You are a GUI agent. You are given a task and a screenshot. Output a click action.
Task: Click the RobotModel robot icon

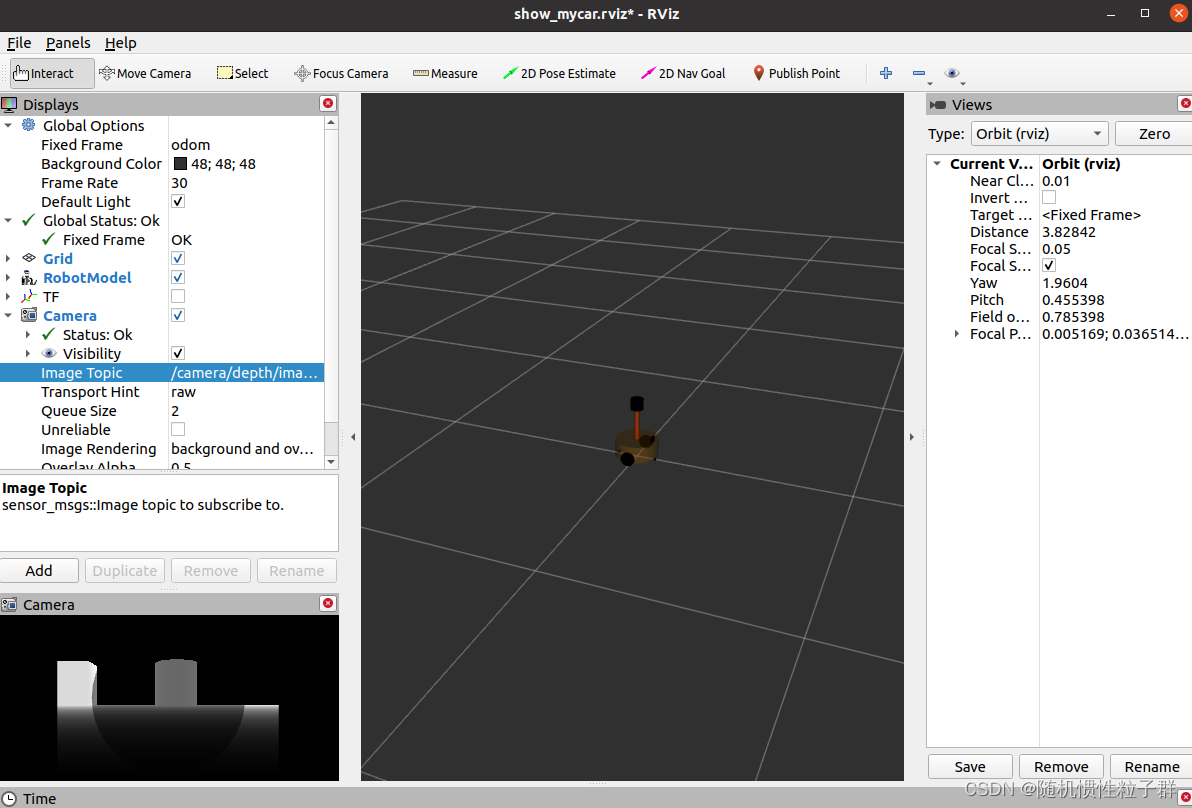[29, 277]
